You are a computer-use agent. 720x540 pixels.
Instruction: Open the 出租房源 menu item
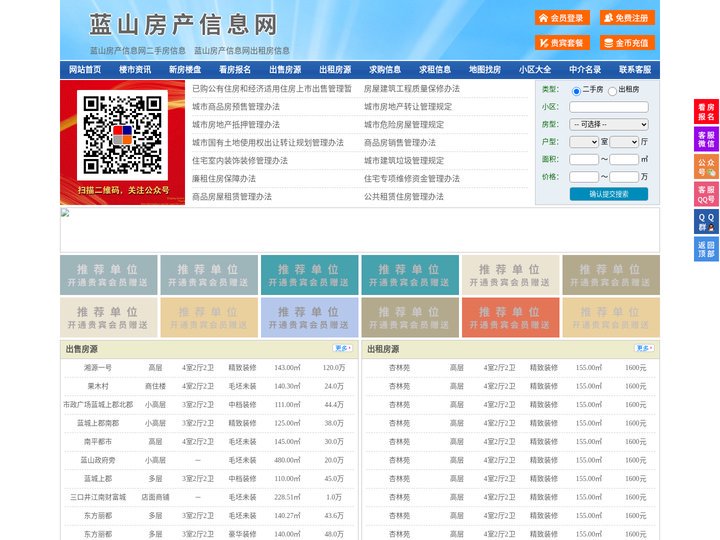(x=335, y=70)
